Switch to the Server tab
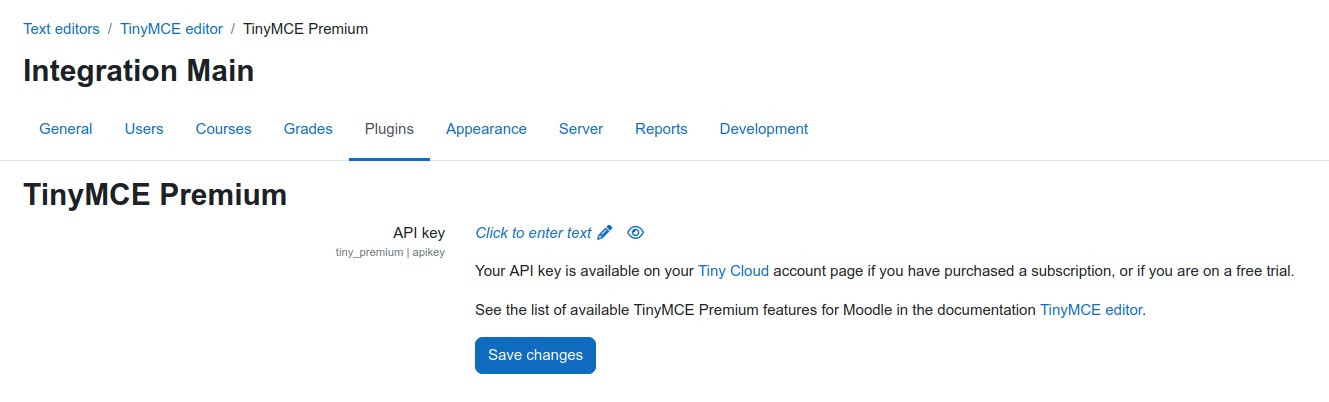The width and height of the screenshot is (1329, 402). coord(581,129)
